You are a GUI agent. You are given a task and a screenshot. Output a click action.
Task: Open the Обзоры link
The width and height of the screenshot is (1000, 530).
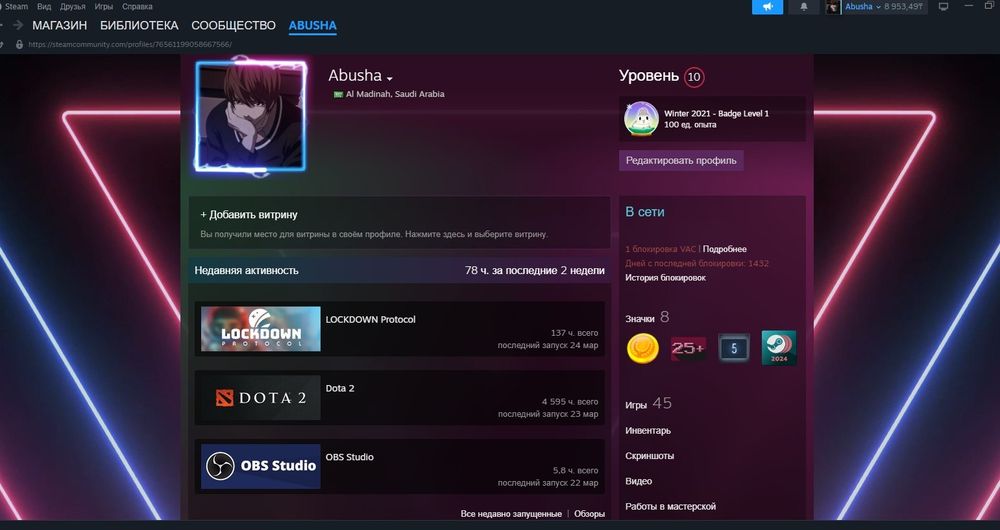(x=589, y=514)
